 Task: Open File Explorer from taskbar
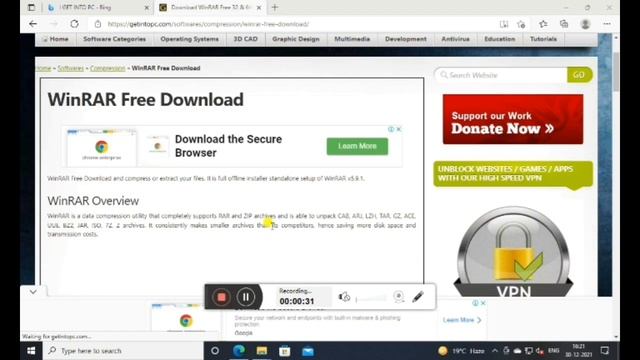[x=262, y=351]
